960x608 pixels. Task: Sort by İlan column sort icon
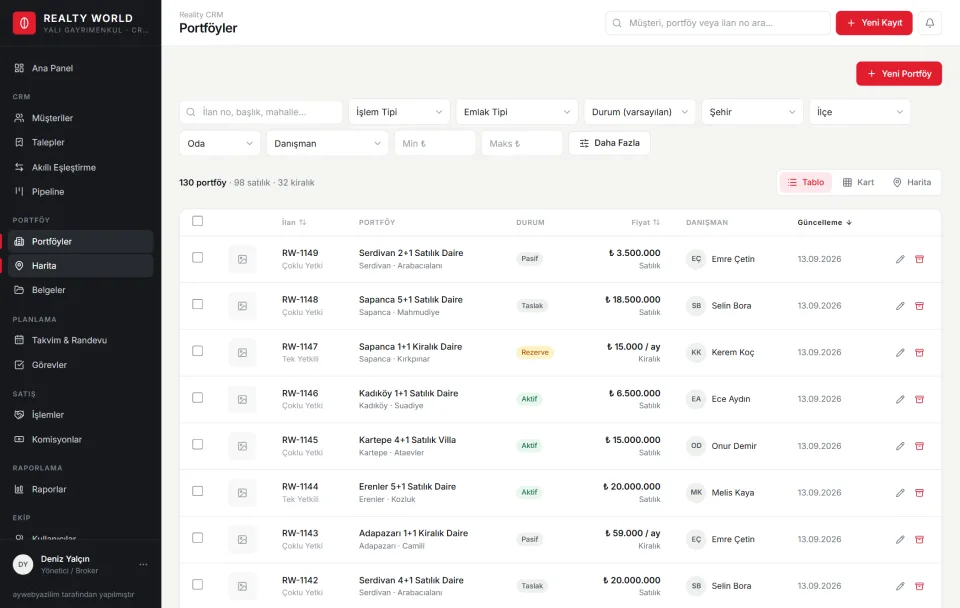coord(302,222)
